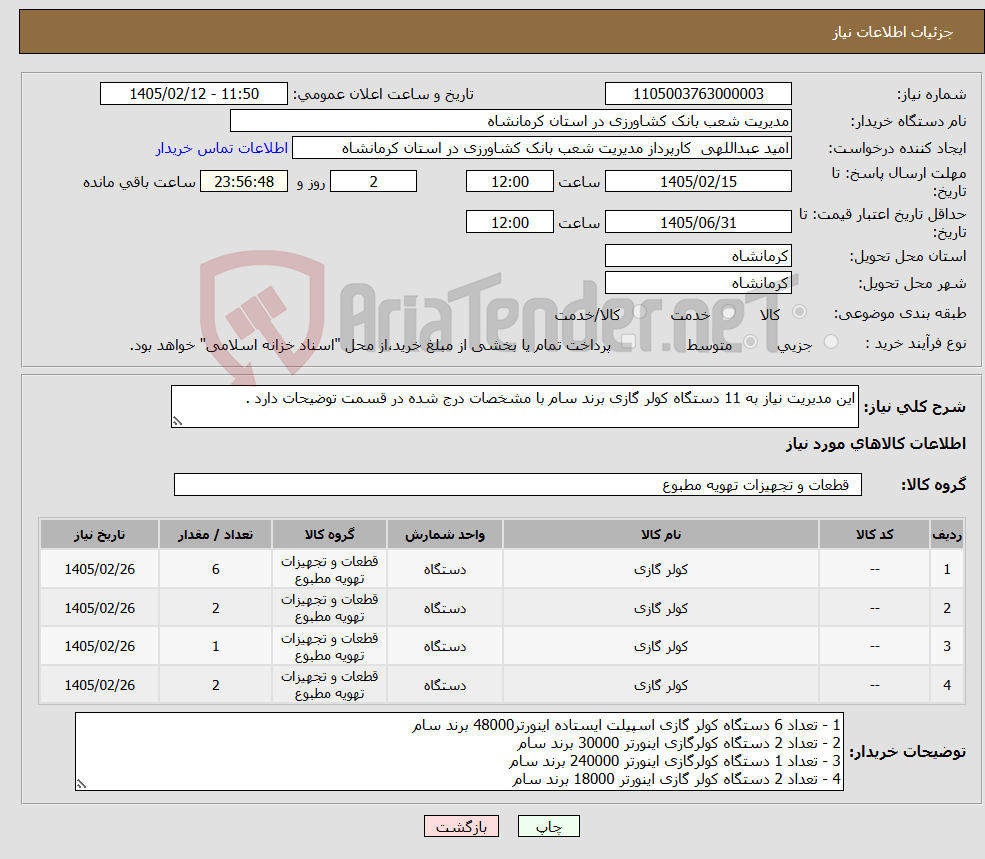The image size is (985, 859).
Task: Click the remaining time field 23:56:48
Action: pos(244,182)
